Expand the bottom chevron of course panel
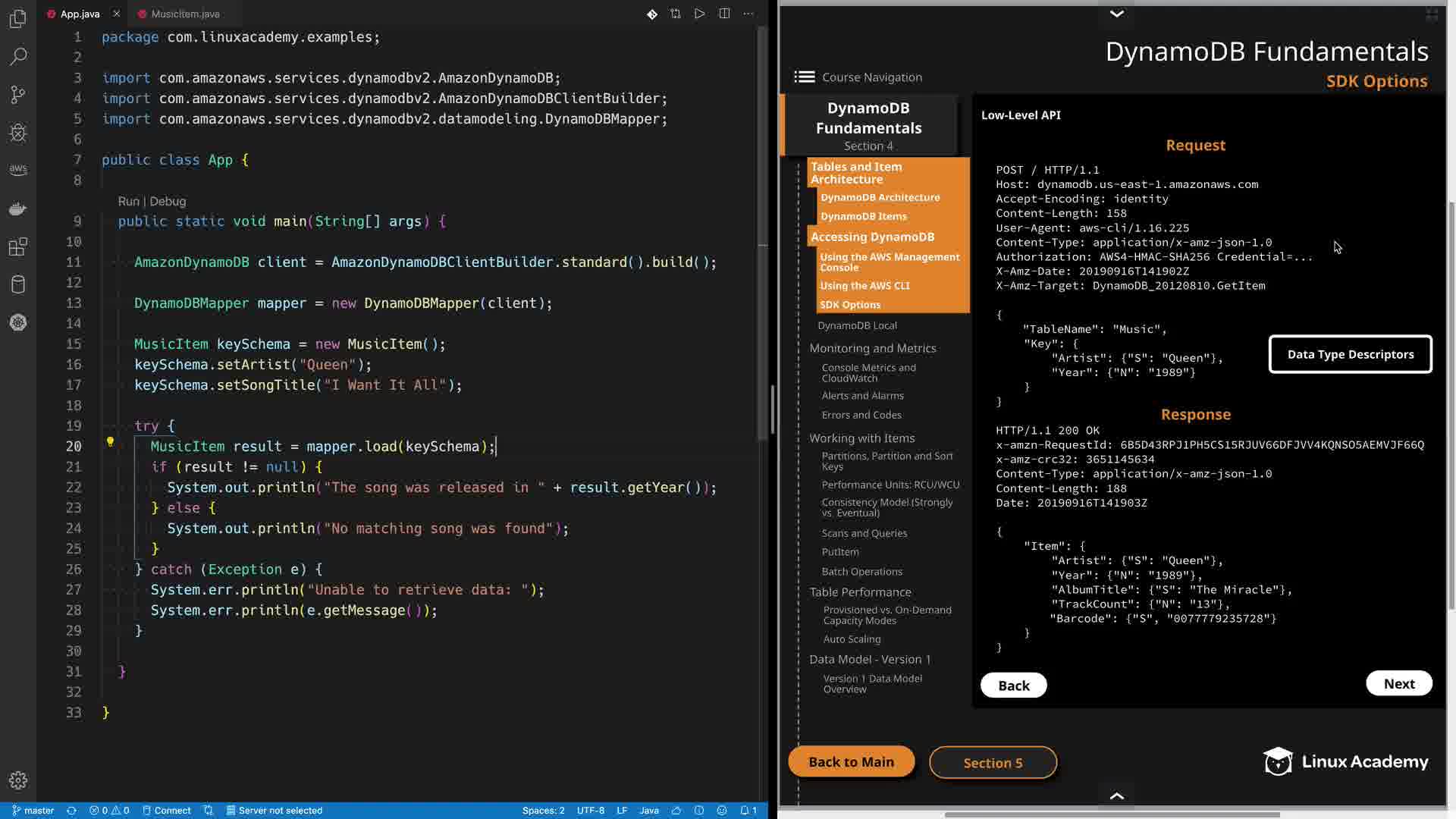Screen dimensions: 1456x819 point(1116,795)
